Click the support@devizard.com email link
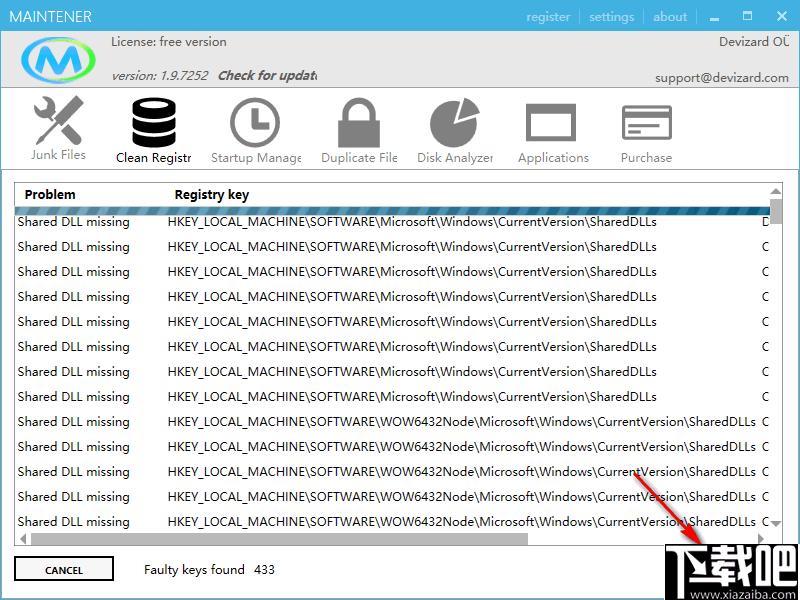This screenshot has height=600, width=800. pyautogui.click(x=722, y=78)
